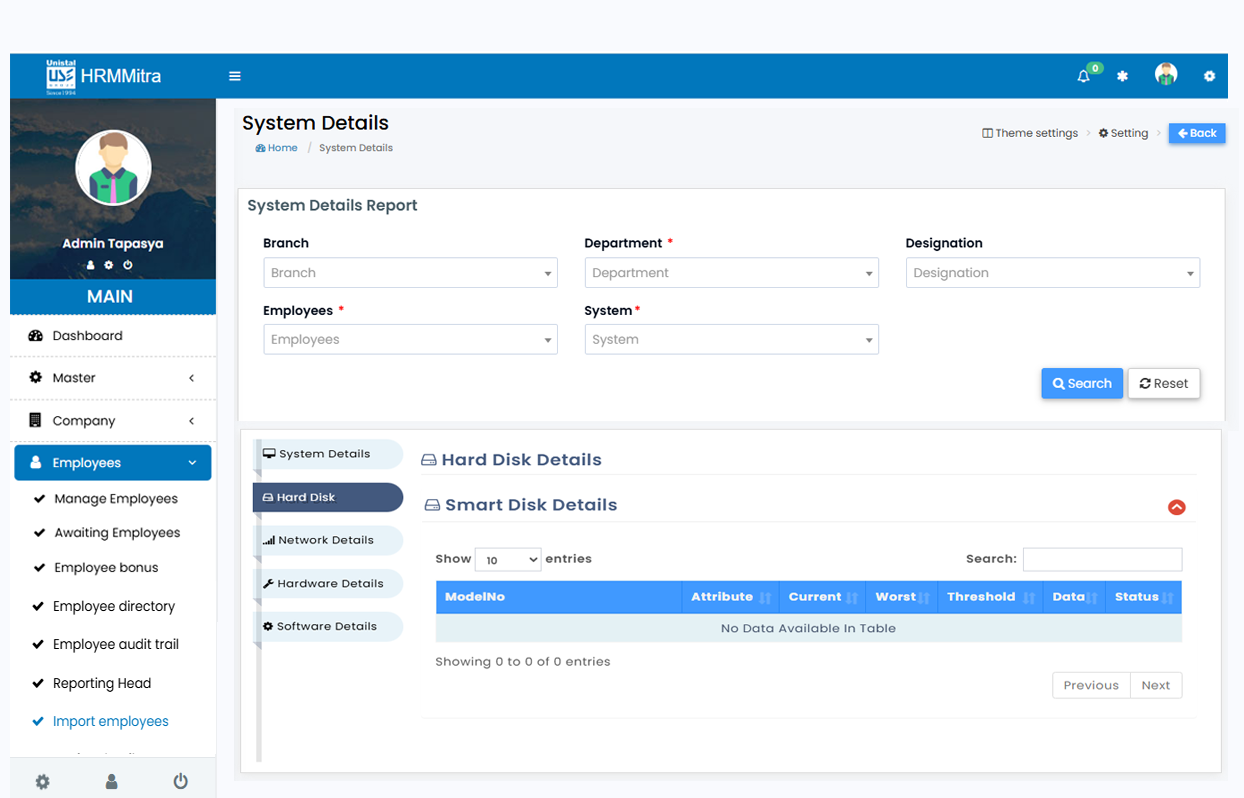The width and height of the screenshot is (1244, 798).
Task: Open the Department dropdown
Action: (731, 273)
